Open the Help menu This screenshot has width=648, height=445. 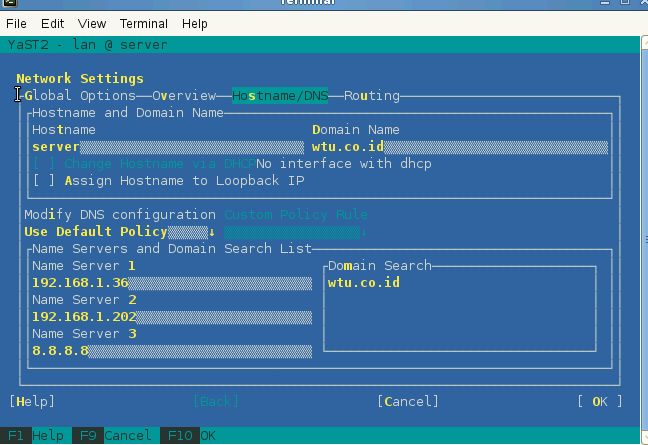195,24
